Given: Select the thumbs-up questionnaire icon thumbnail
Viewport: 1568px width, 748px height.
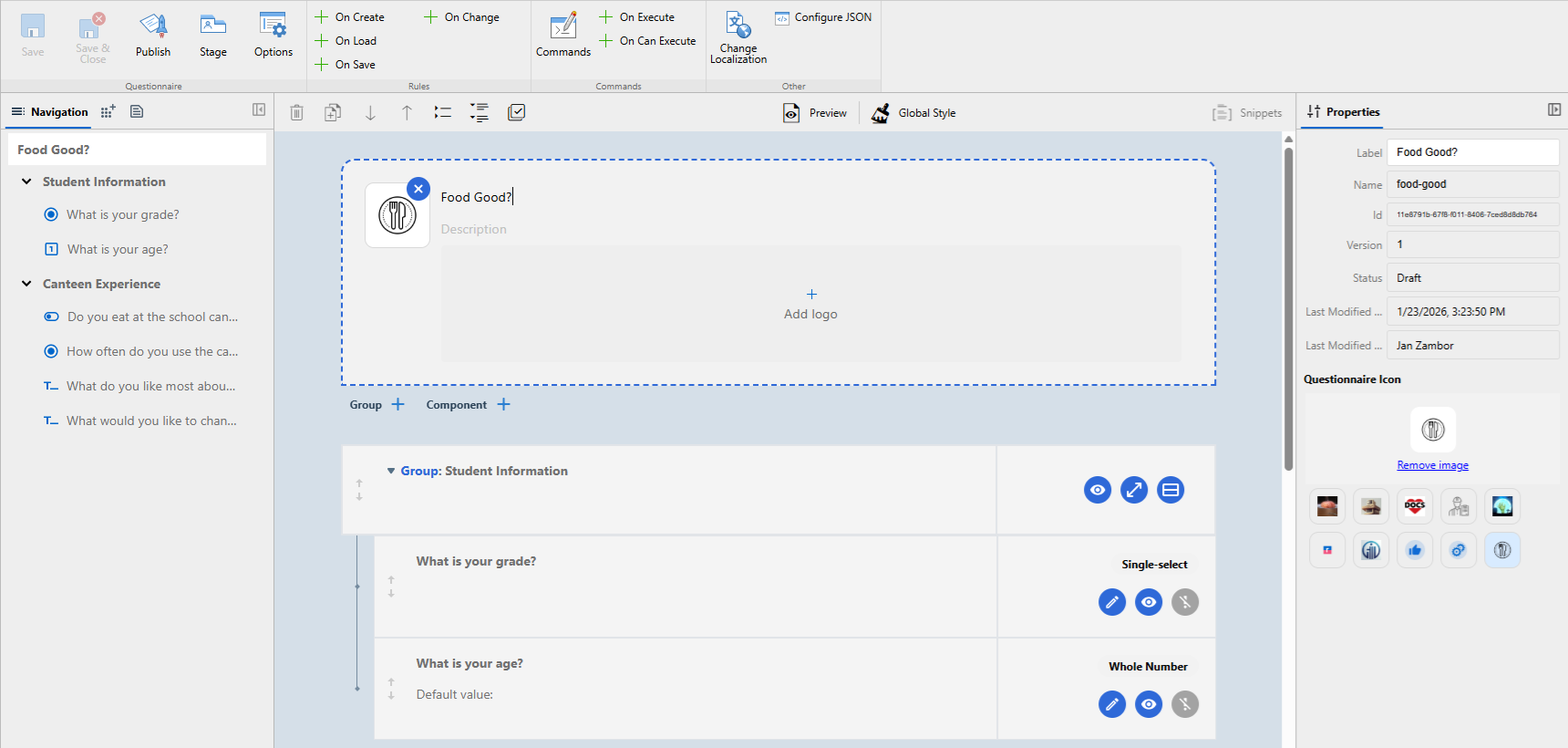Looking at the screenshot, I should tap(1414, 550).
